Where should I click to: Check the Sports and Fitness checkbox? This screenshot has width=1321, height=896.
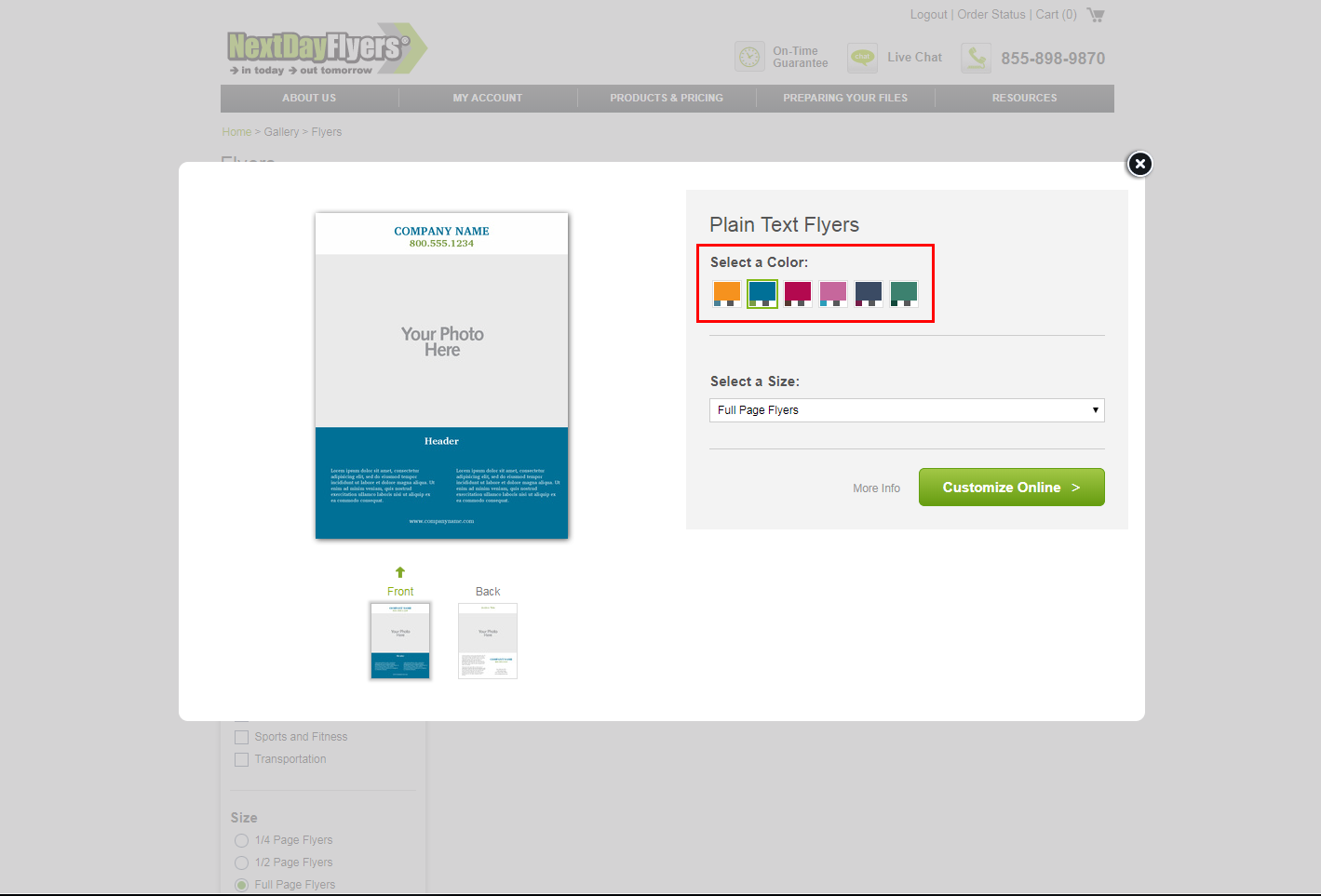[242, 737]
